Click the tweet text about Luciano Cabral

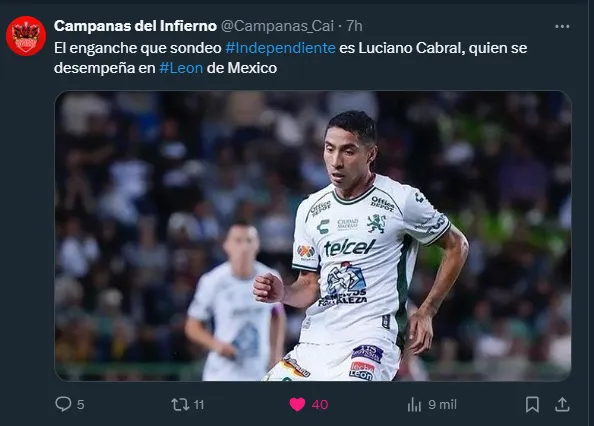(x=290, y=58)
